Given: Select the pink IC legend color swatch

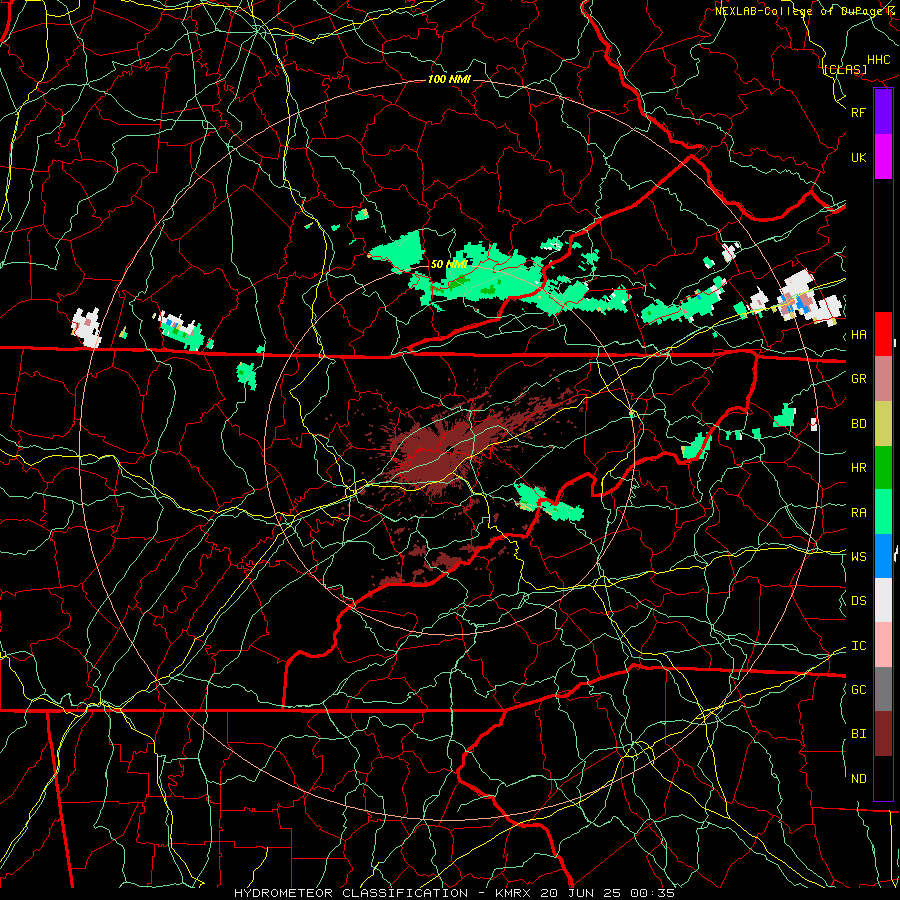Looking at the screenshot, I should coord(883,645).
